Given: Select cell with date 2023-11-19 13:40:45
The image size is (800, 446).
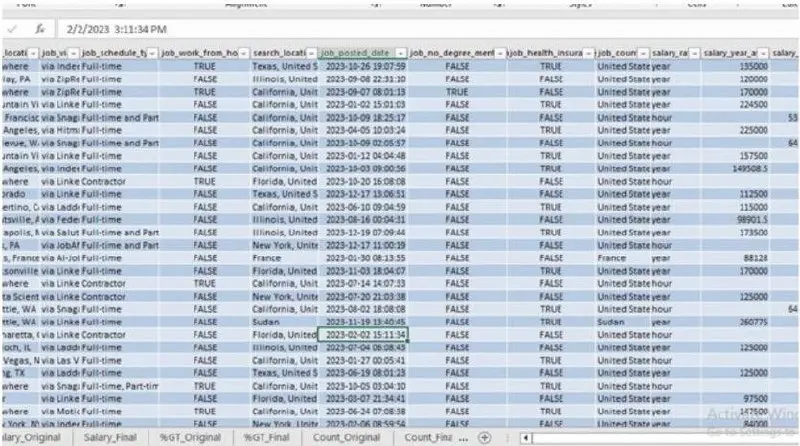Looking at the screenshot, I should click(x=363, y=322).
